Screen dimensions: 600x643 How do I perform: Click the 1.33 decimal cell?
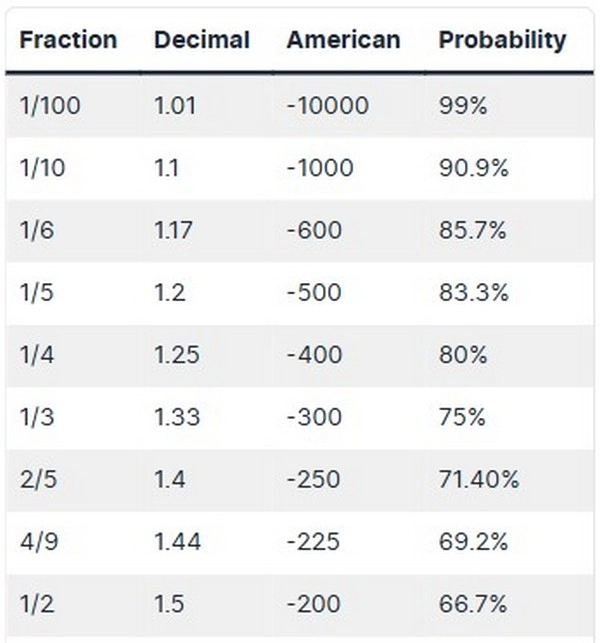click(177, 417)
